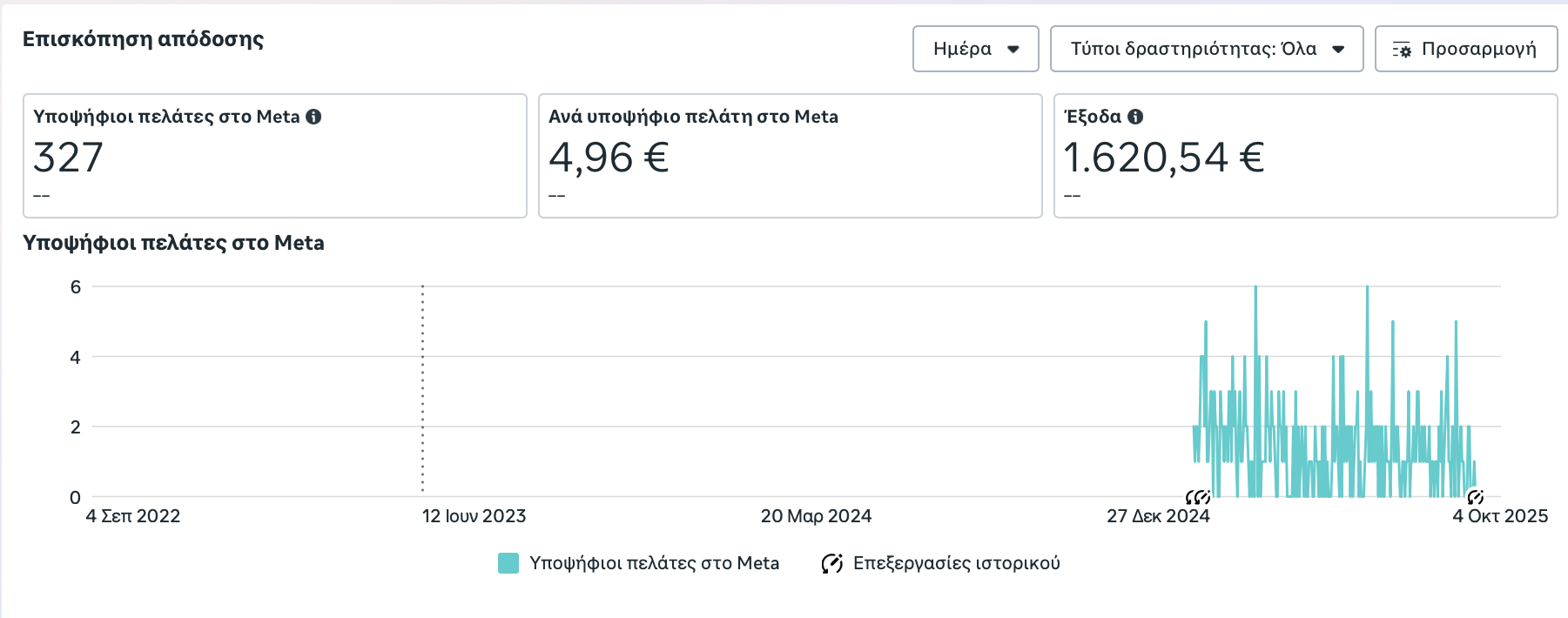
Task: Select the Έξοδα 1.620,54 € metric card
Action: 1305,156
